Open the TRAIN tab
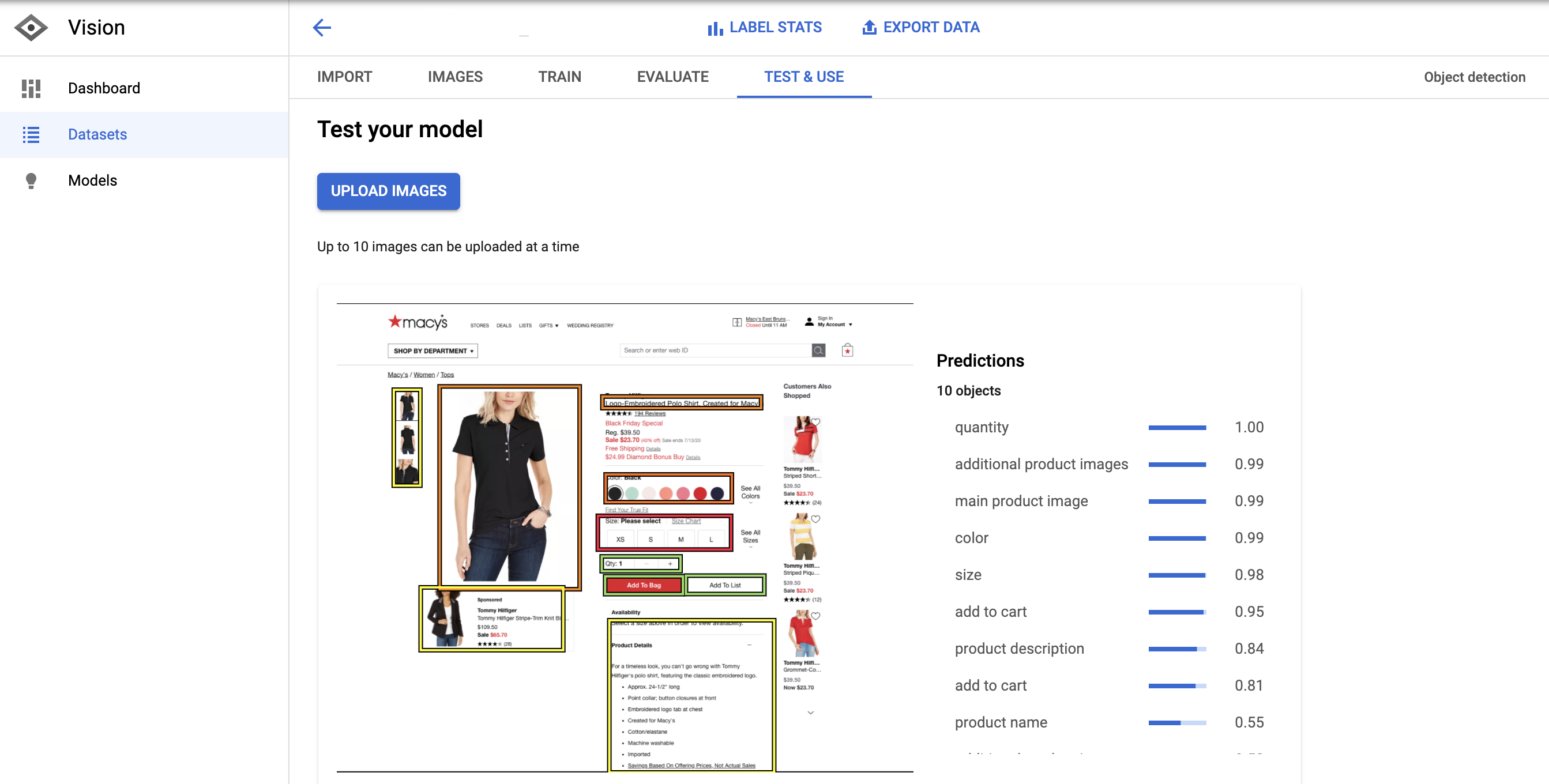The image size is (1549, 784). [x=559, y=77]
